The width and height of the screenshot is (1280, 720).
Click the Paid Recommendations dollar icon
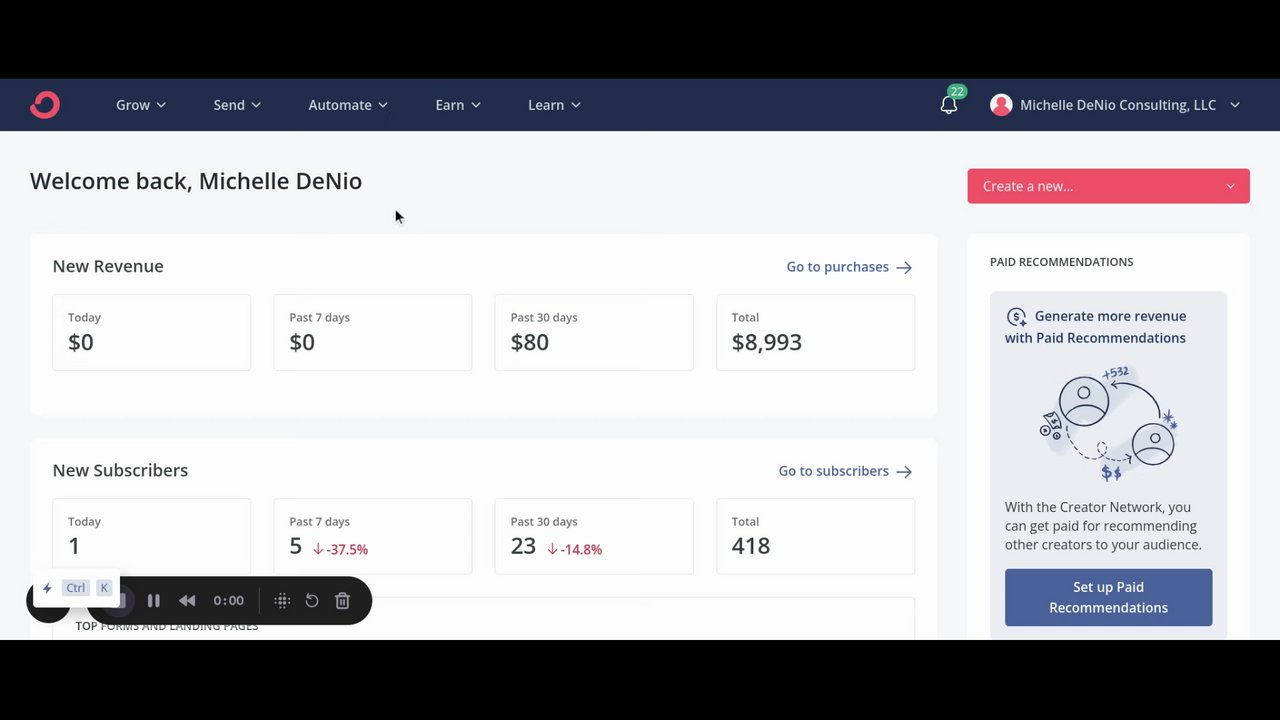click(1016, 317)
